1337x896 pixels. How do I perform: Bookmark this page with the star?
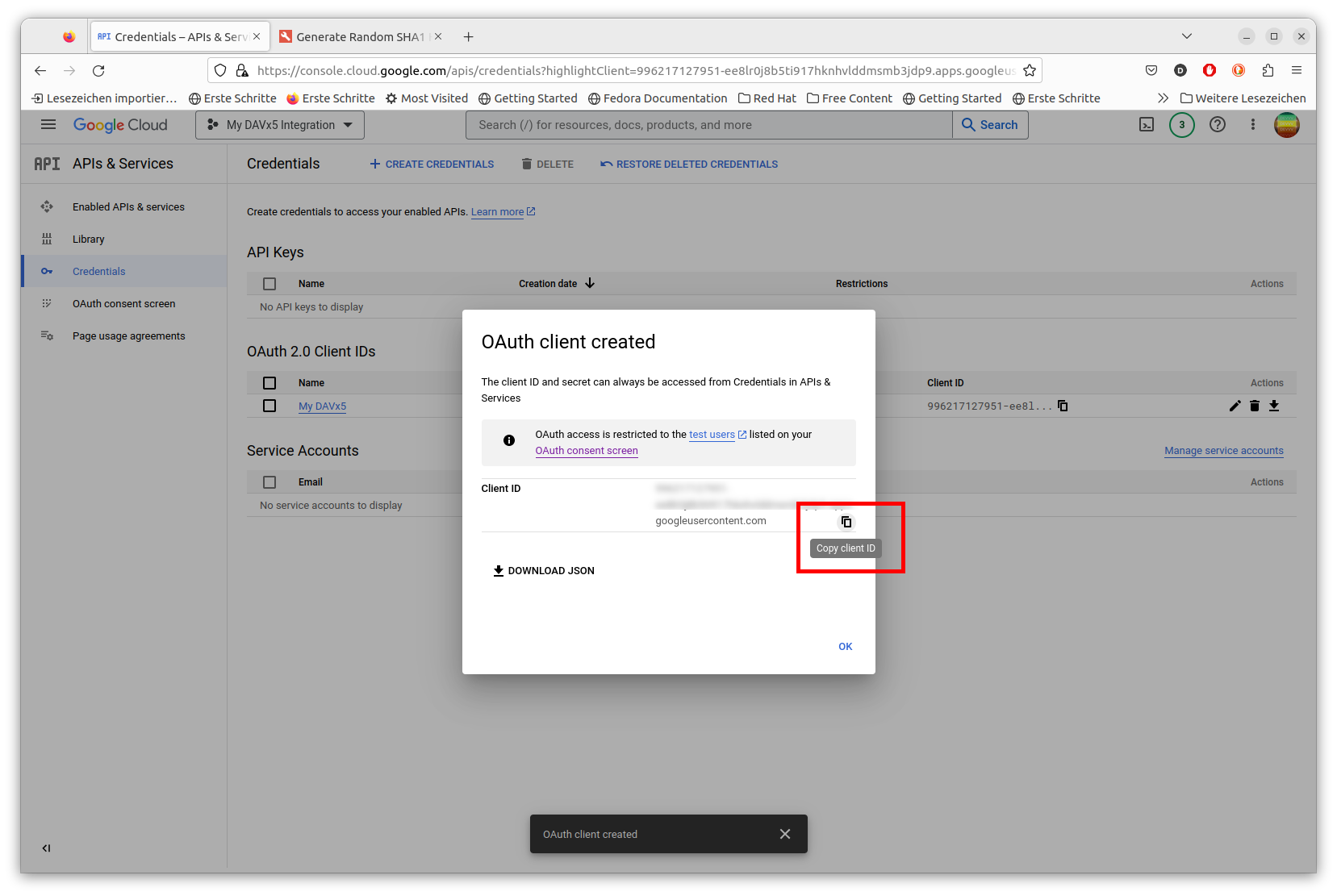[x=1030, y=70]
